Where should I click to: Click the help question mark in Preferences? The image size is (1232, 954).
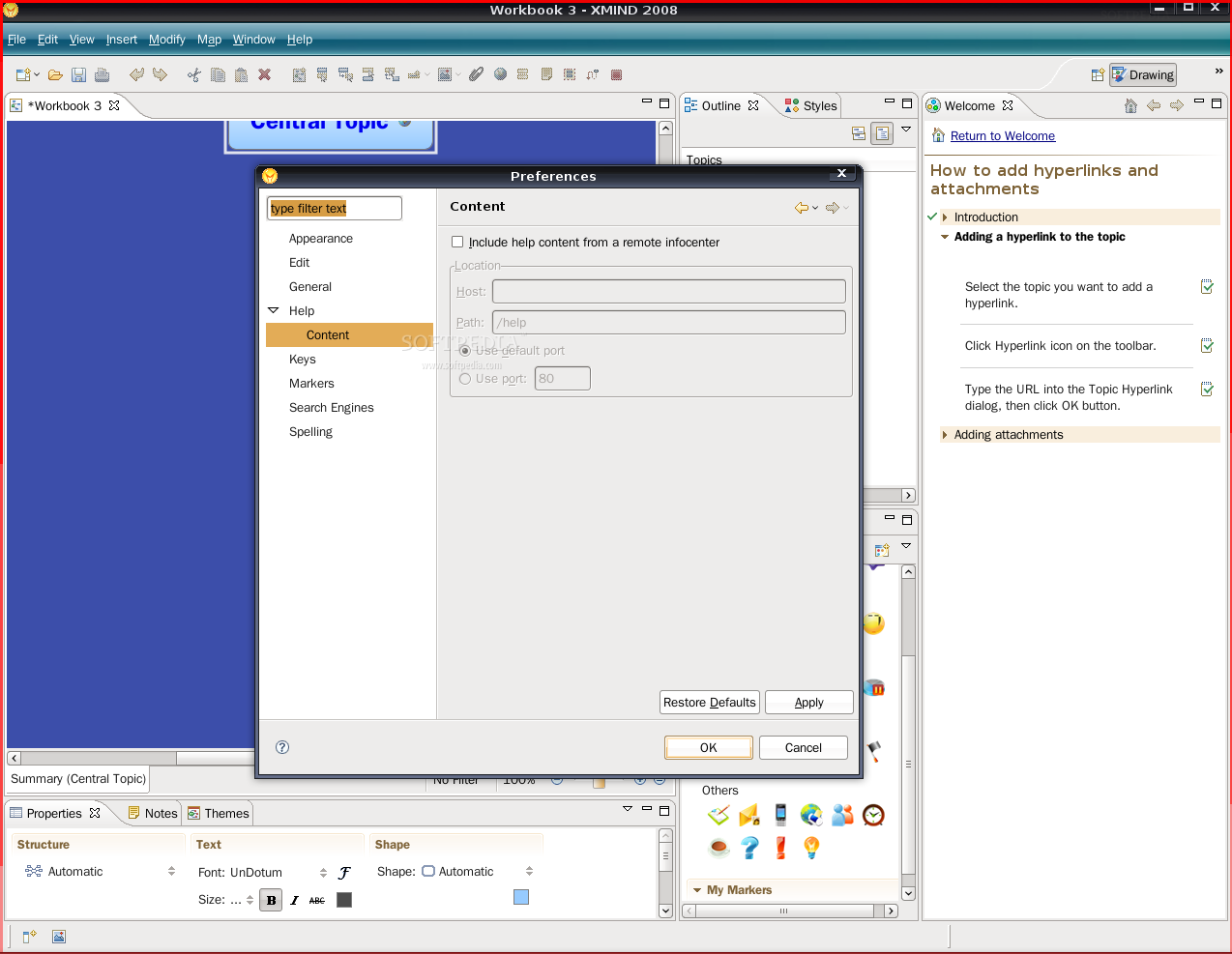coord(282,747)
